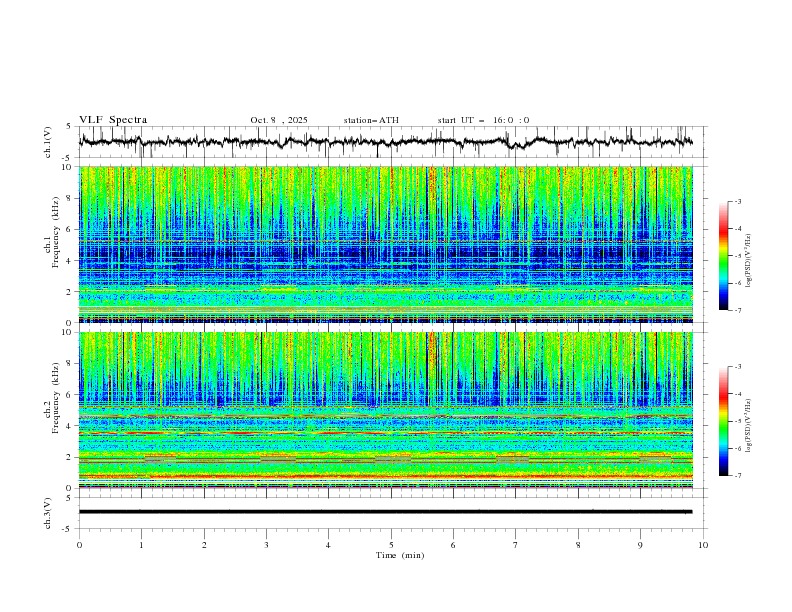Click the ch.1 spectrogram panel
This screenshot has width=792, height=612.
(386, 244)
